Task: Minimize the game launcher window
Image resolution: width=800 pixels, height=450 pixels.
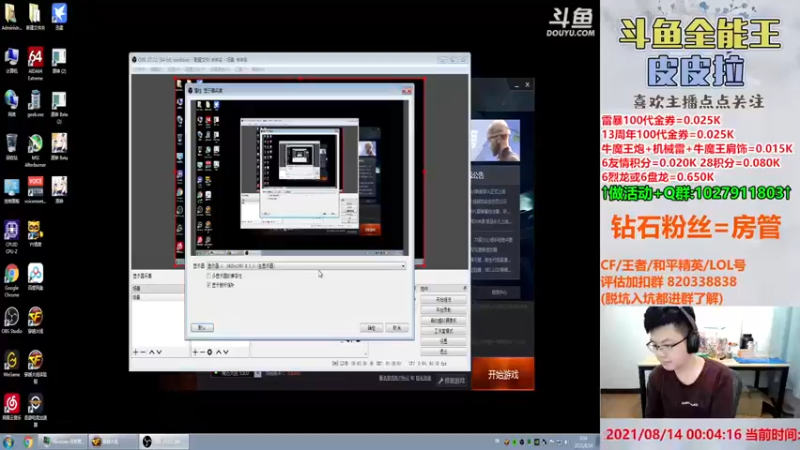Action: [x=517, y=85]
